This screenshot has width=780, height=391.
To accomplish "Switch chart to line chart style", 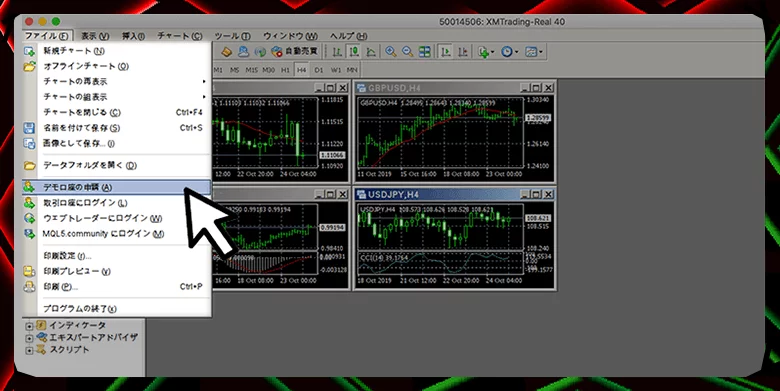I will [371, 51].
